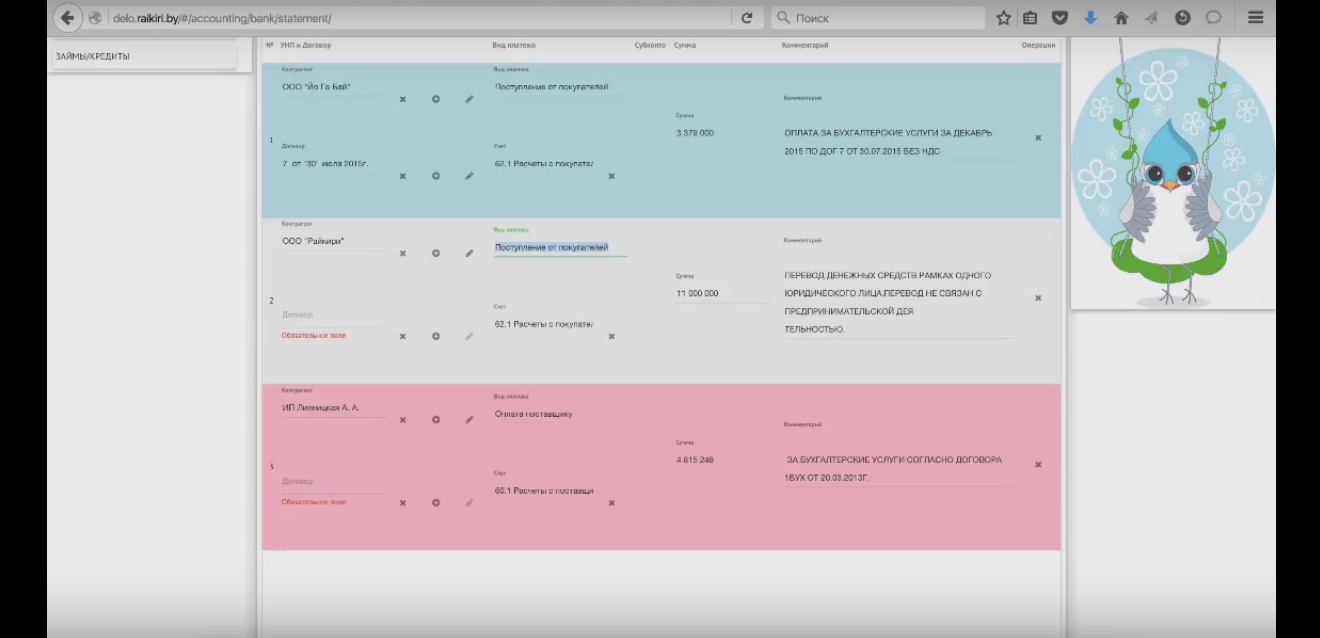This screenshot has height=638, width=1320.
Task: Save page to Pocket icon
Action: tap(1060, 18)
